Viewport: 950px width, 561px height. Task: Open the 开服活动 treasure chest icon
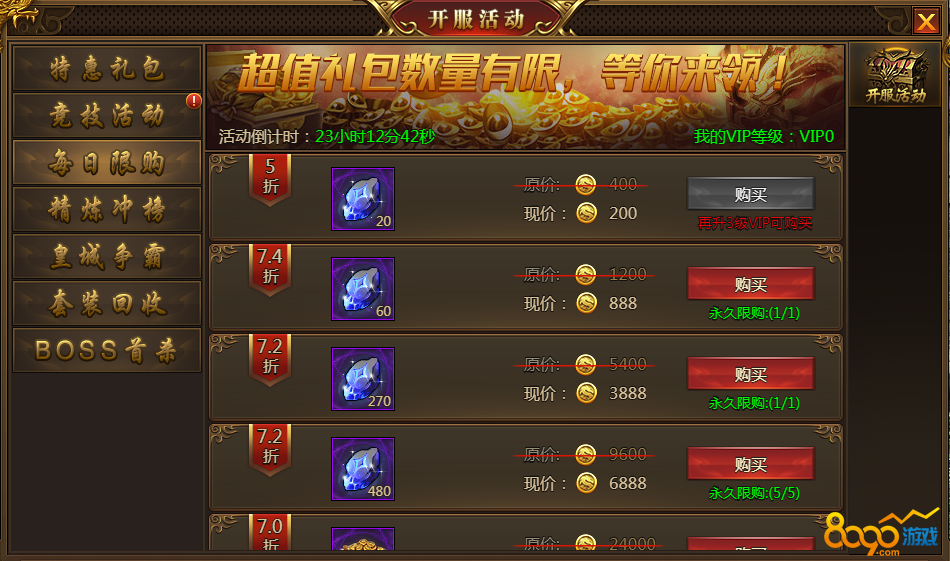click(895, 75)
